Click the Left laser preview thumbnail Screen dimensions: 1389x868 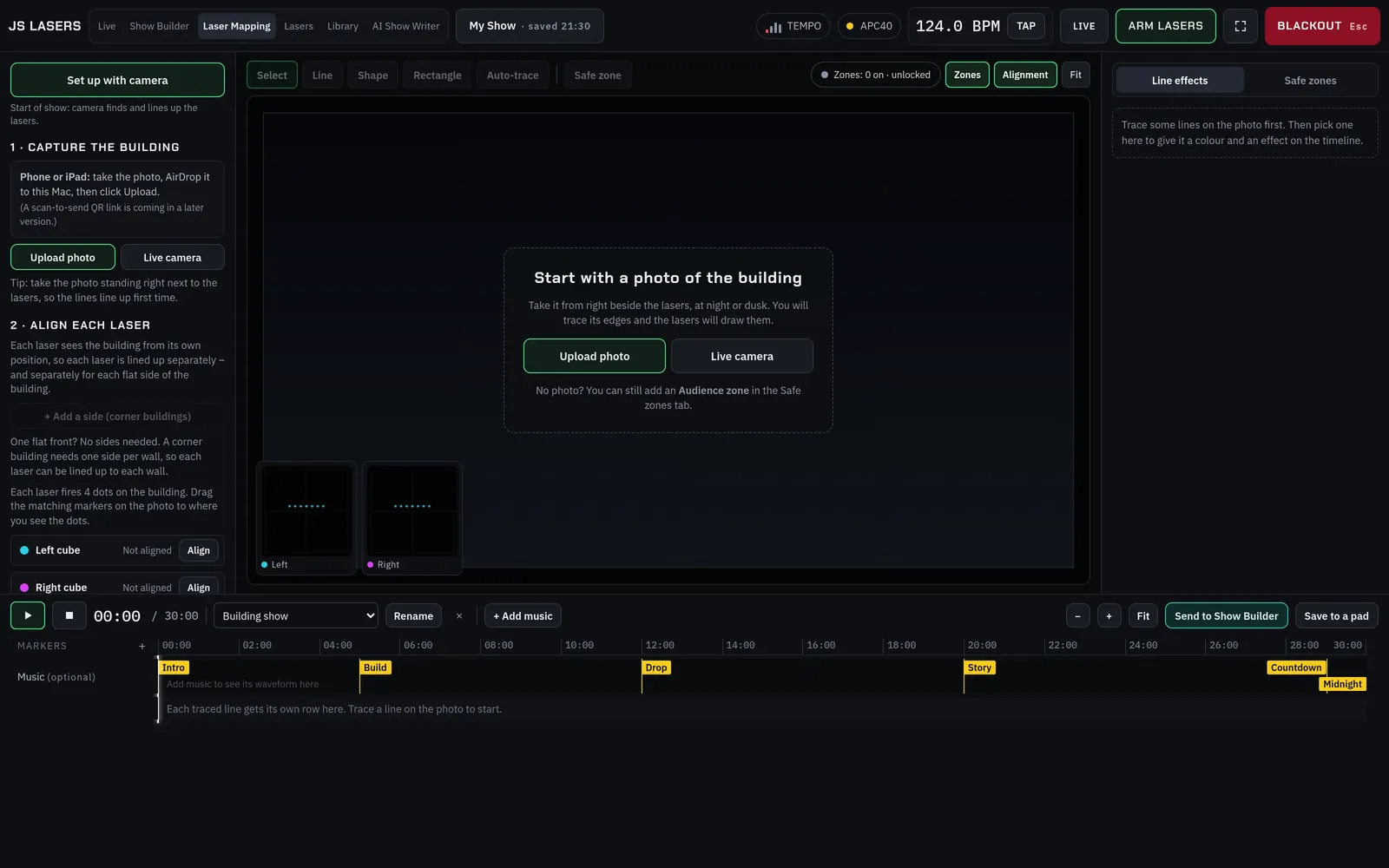306,518
